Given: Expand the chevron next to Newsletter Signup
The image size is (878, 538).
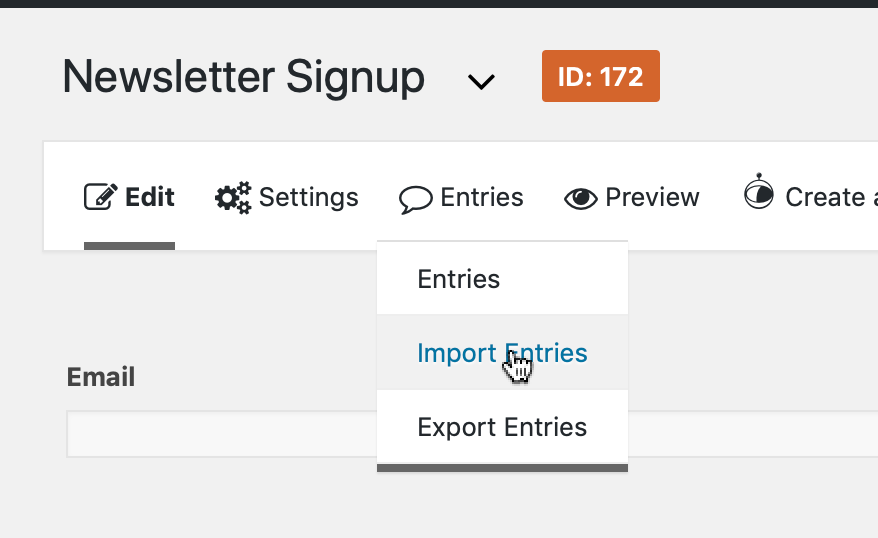Looking at the screenshot, I should (x=482, y=82).
